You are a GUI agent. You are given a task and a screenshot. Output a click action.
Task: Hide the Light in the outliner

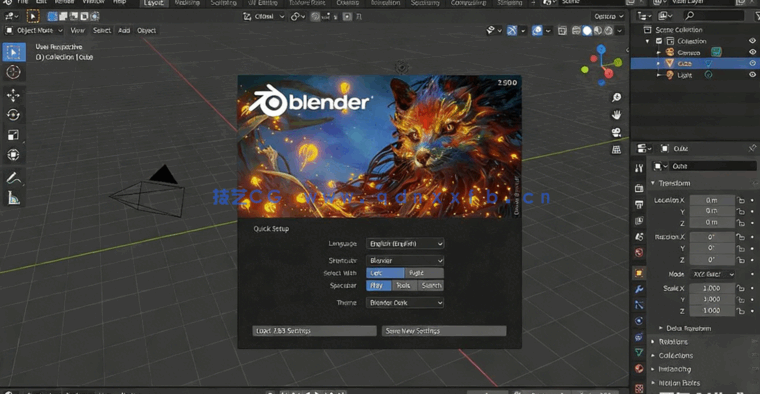click(752, 75)
